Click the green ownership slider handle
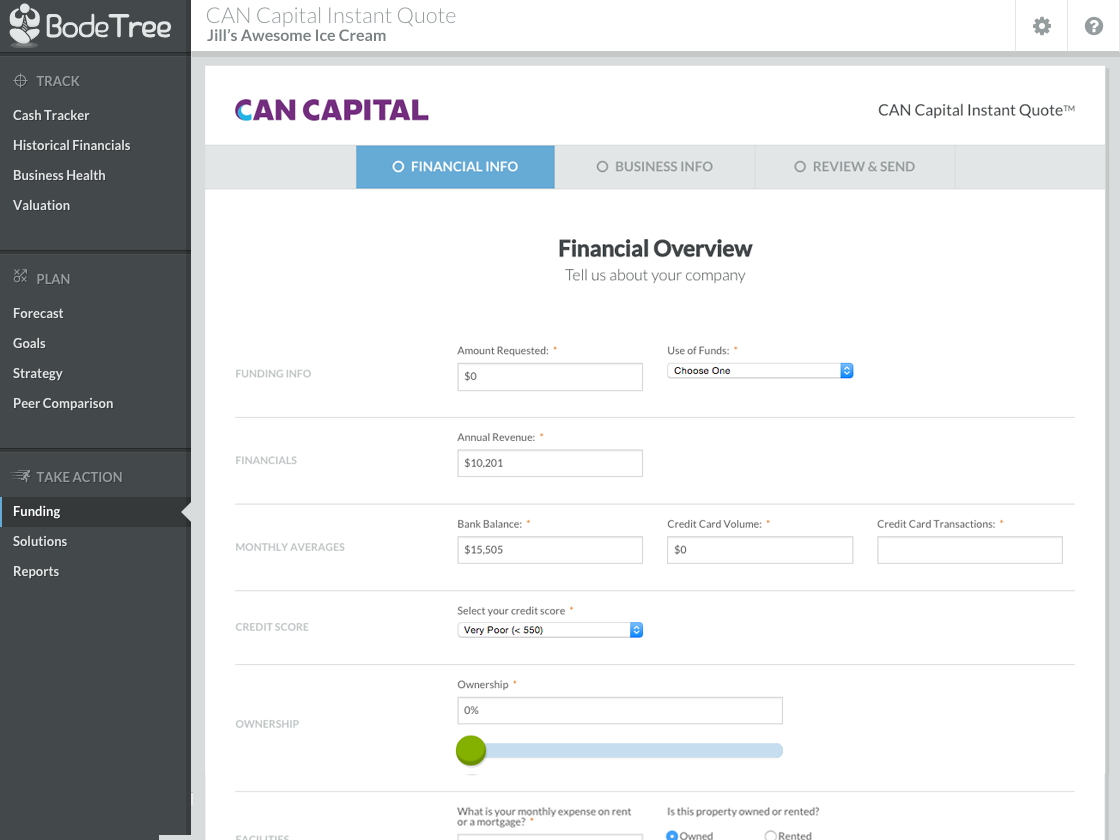The height and width of the screenshot is (840, 1120). (471, 750)
